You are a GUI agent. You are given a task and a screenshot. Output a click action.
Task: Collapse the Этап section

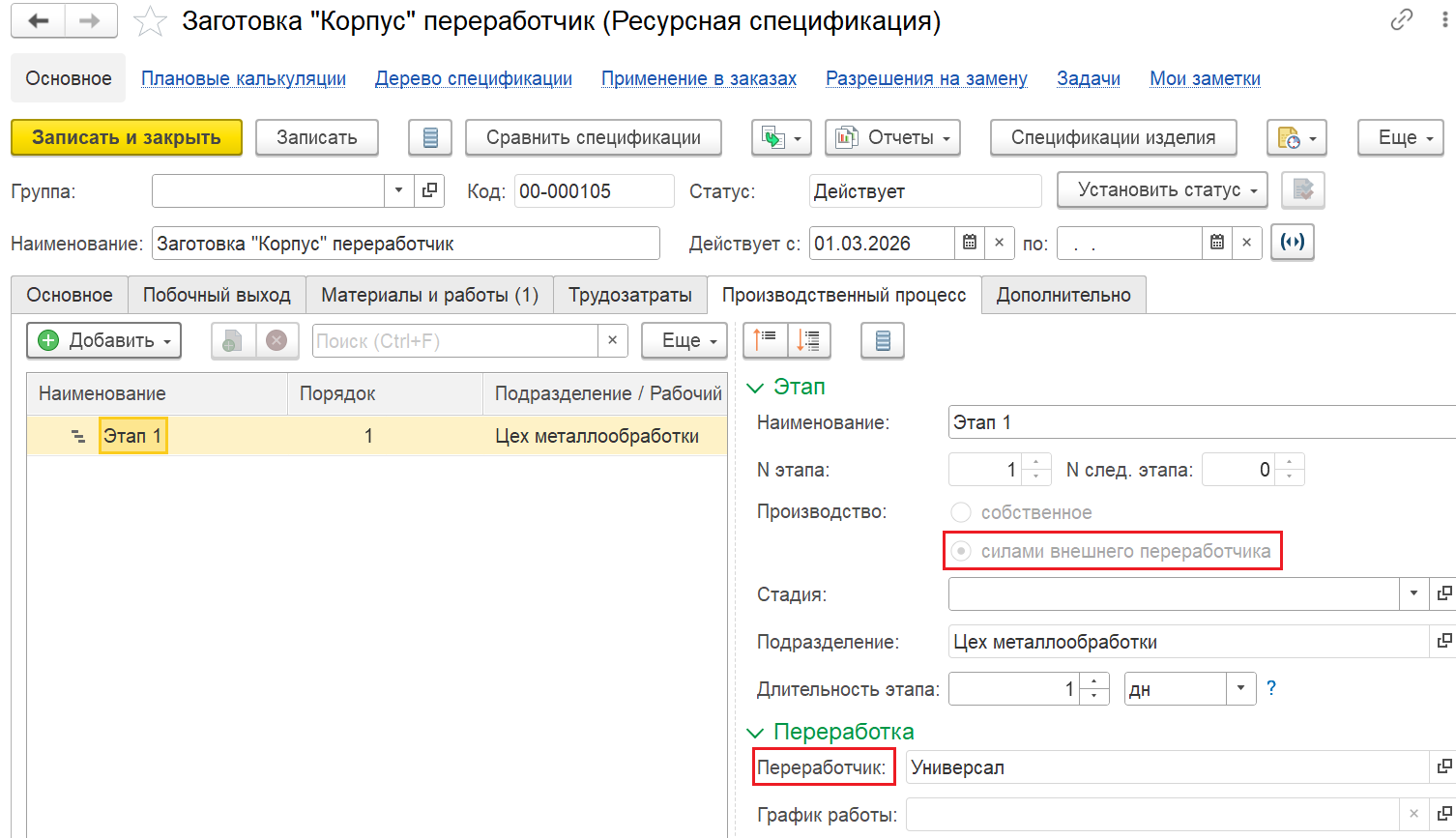pyautogui.click(x=756, y=388)
